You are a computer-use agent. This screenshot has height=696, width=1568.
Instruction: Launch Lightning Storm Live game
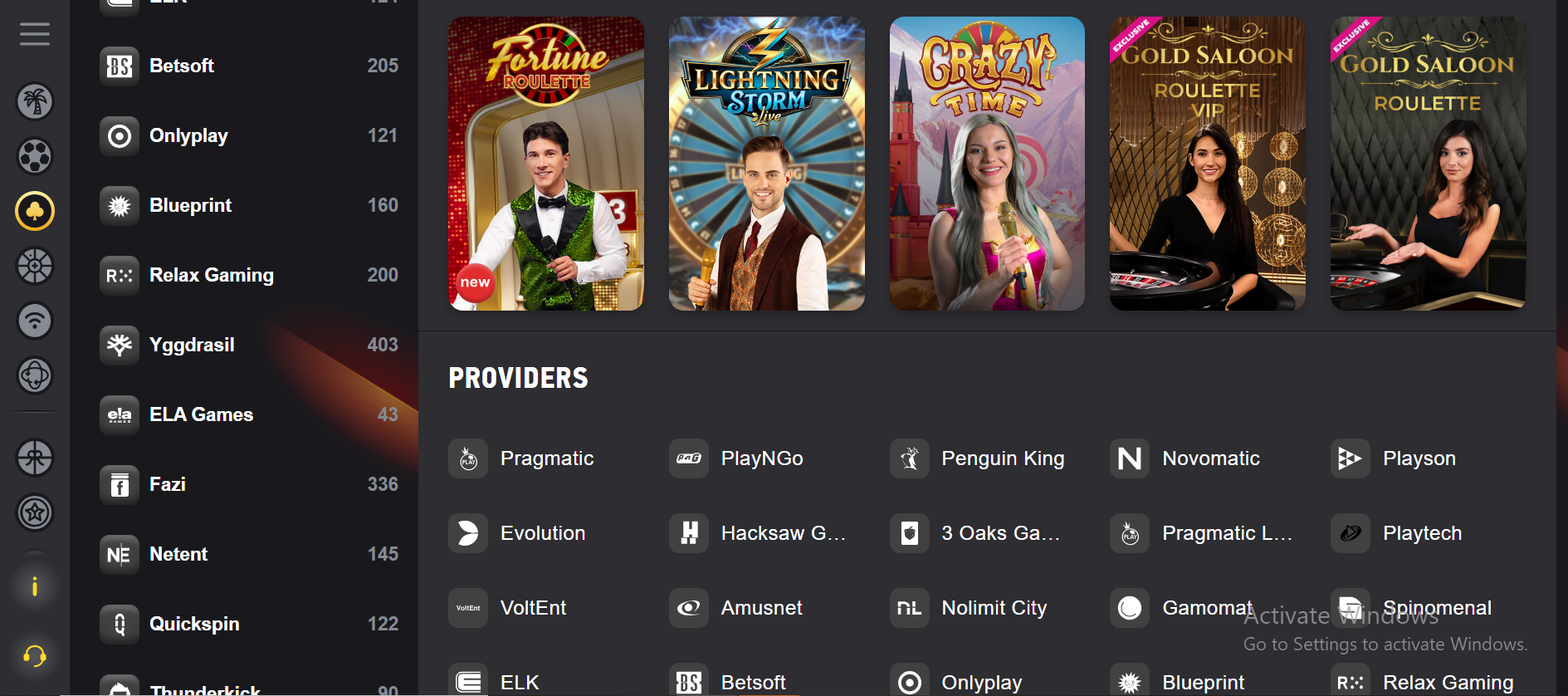coord(767,164)
